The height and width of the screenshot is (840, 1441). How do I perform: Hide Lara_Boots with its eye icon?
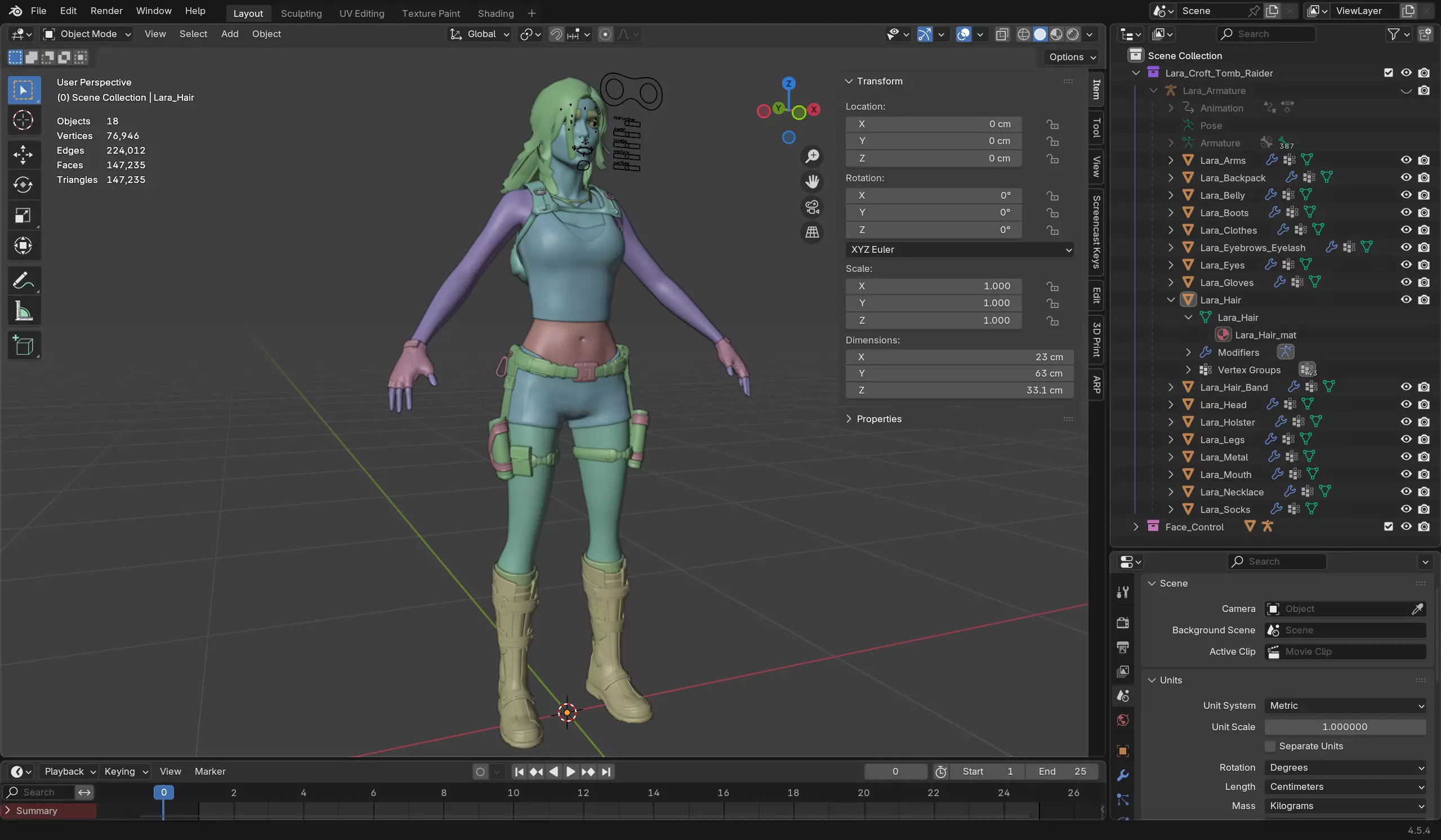1406,213
